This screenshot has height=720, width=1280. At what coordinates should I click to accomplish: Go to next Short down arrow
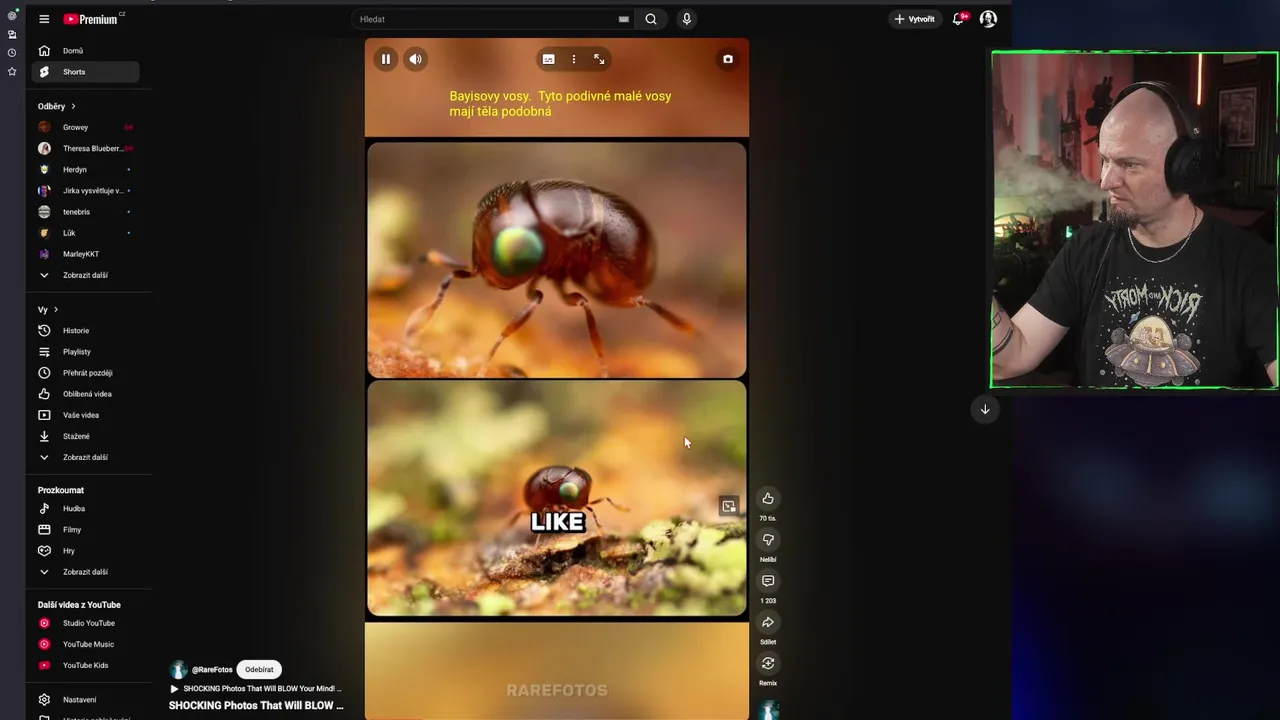[985, 409]
